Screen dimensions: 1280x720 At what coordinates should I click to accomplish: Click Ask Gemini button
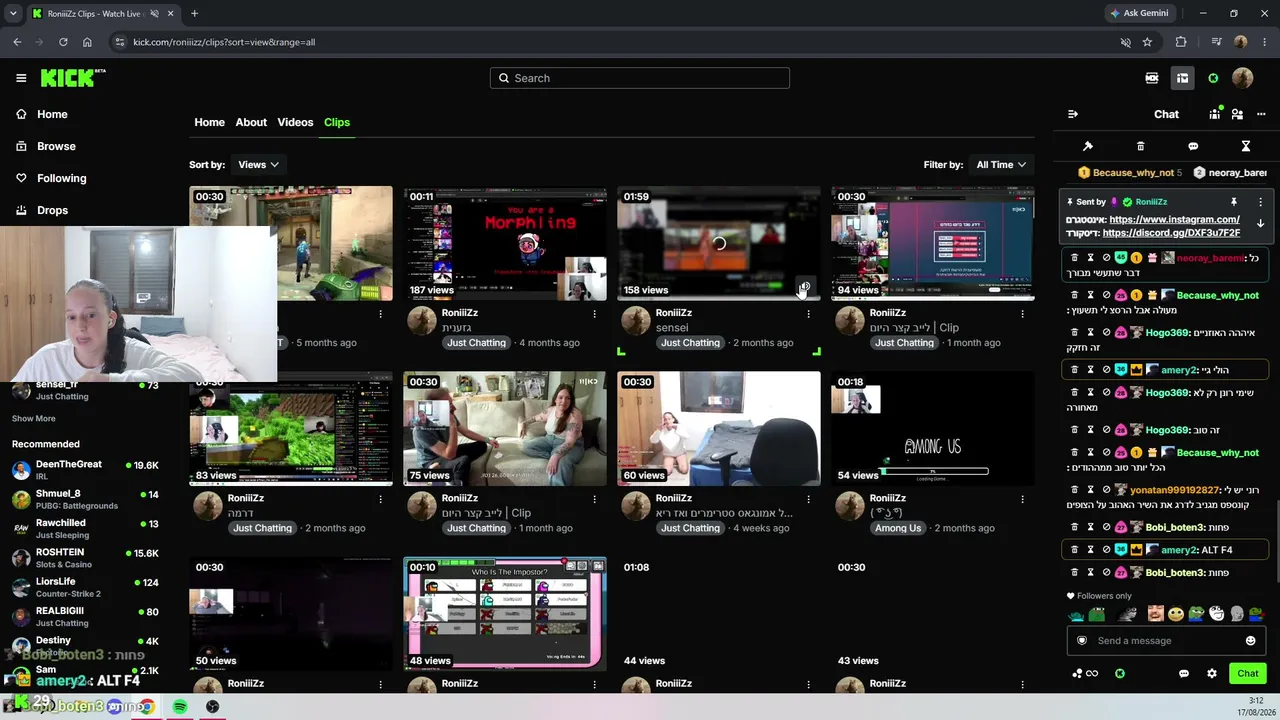[x=1138, y=13]
